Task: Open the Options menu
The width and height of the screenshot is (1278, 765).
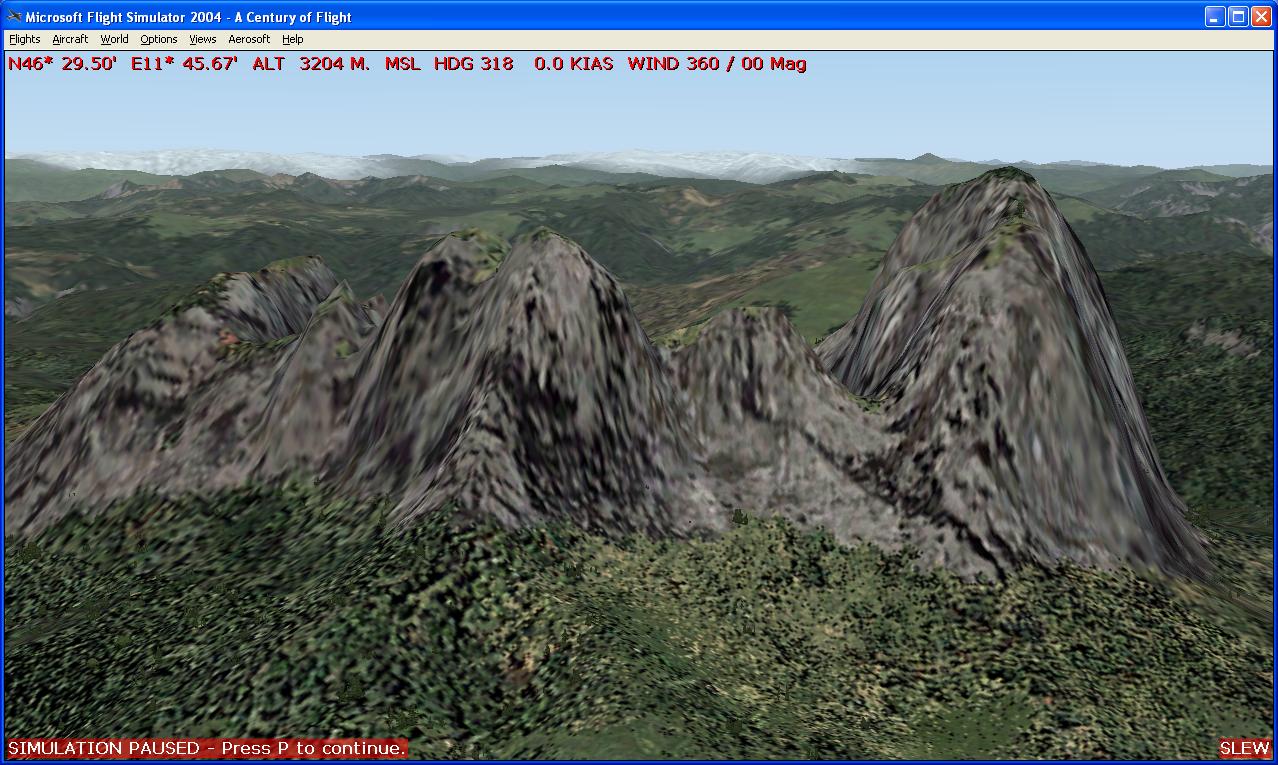Action: click(x=158, y=39)
